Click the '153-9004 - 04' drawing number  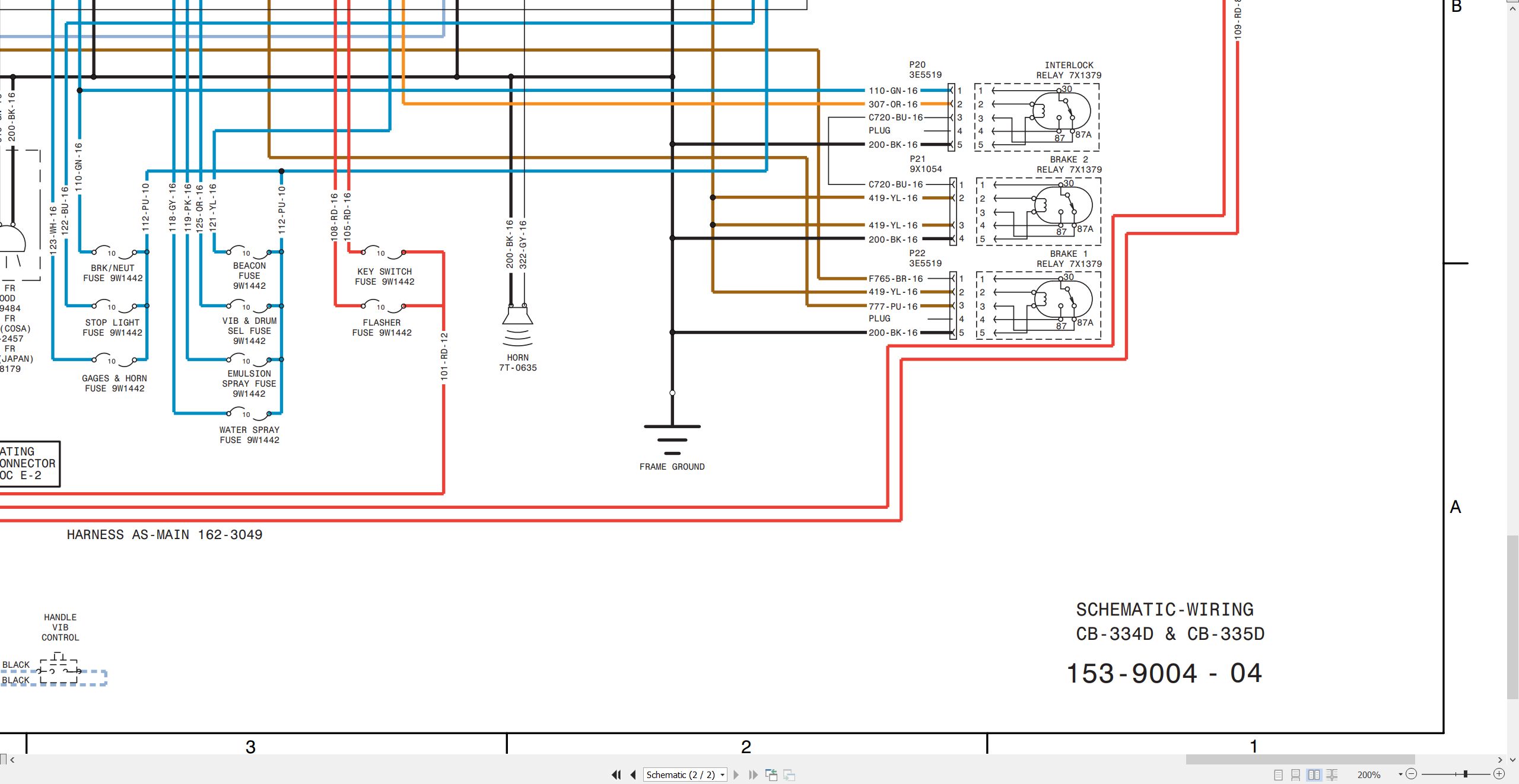1164,674
